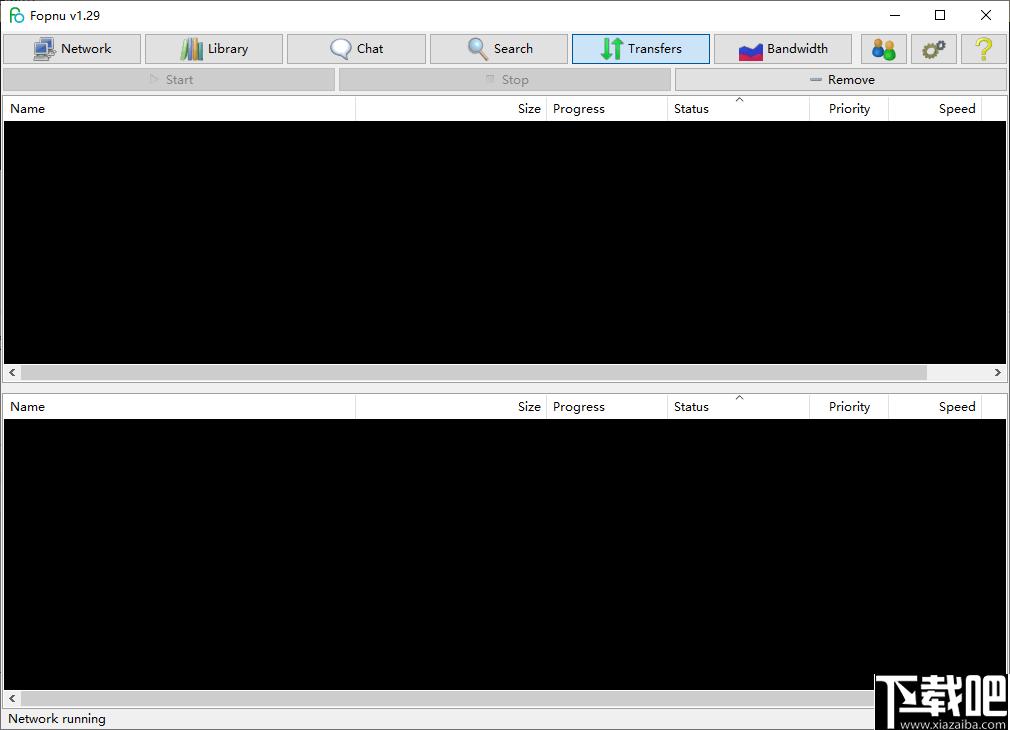Select the Transfers tab
The height and width of the screenshot is (730, 1010).
(x=641, y=49)
